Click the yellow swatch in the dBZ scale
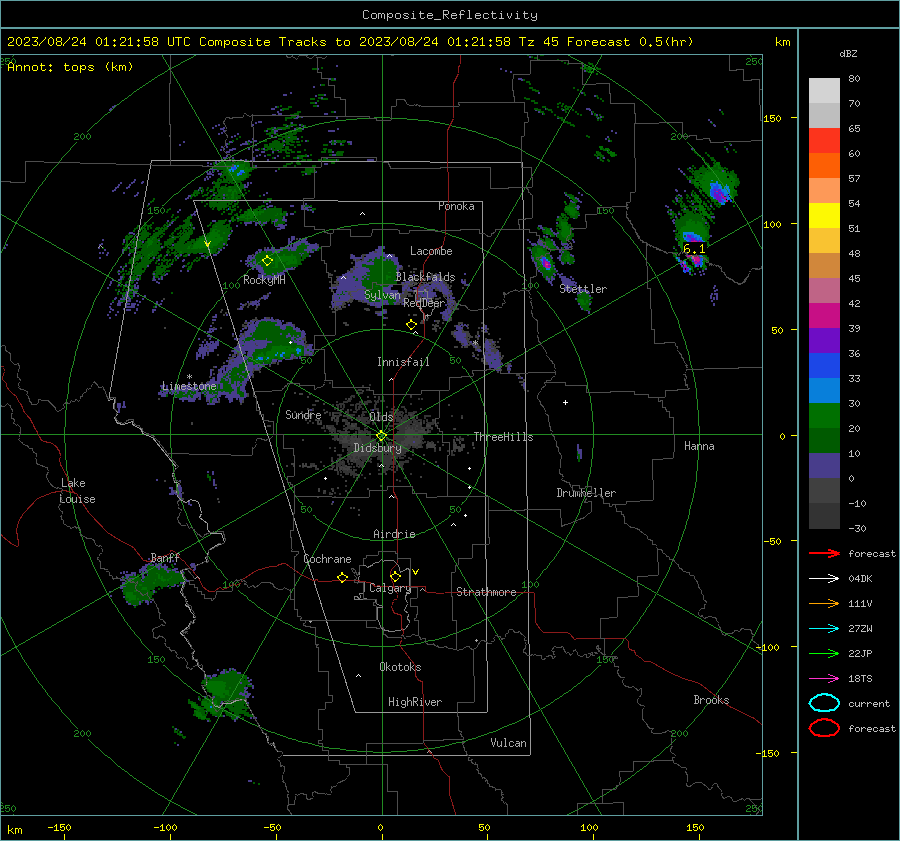 click(x=824, y=216)
